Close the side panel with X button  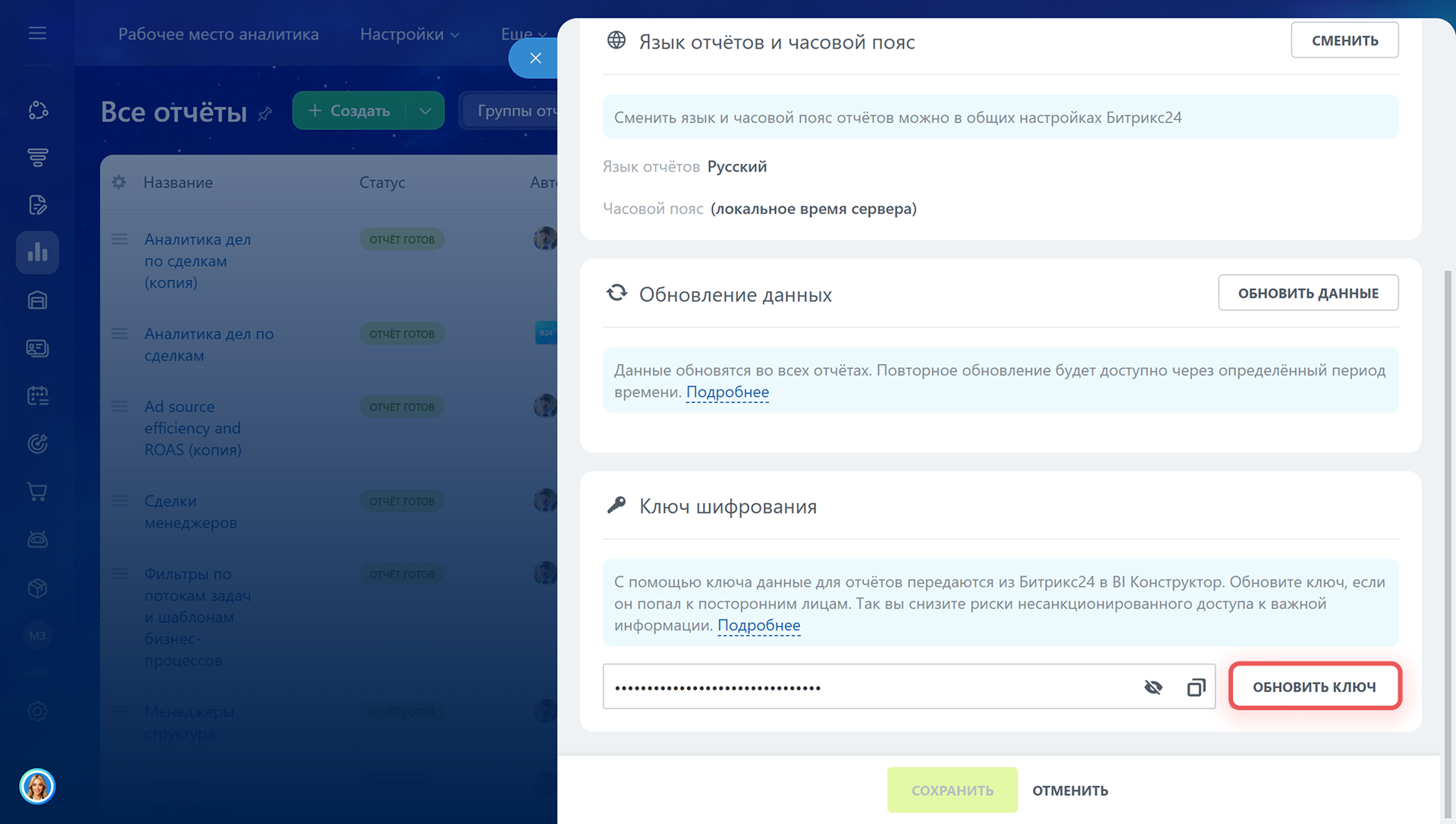[x=535, y=58]
